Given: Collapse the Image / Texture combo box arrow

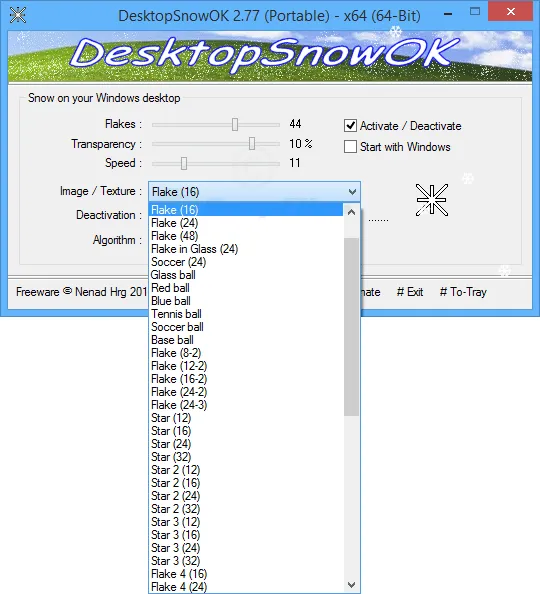Looking at the screenshot, I should coord(352,192).
